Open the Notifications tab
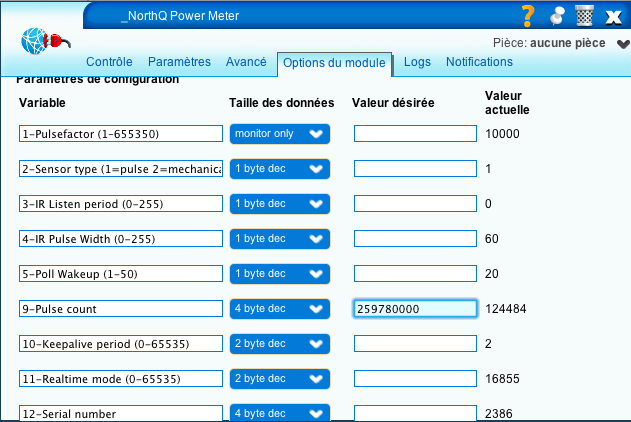The width and height of the screenshot is (631, 422). click(479, 62)
